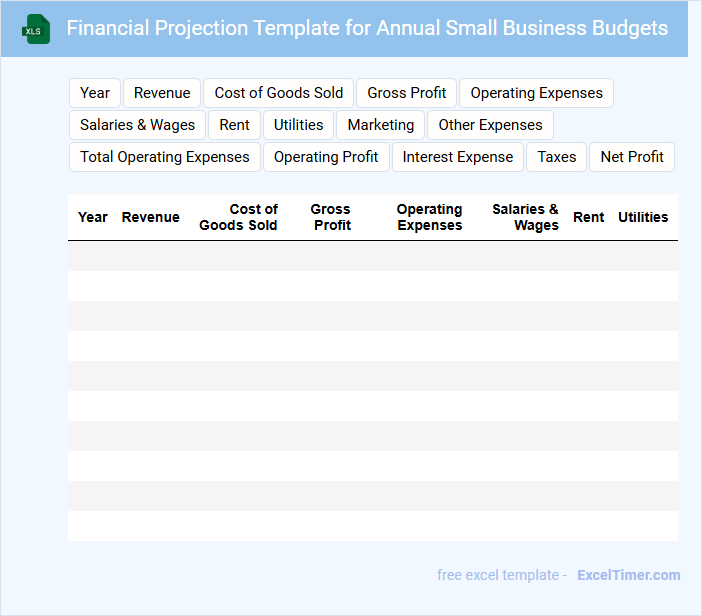Screen dimensions: 702x616
Task: Select the Revenue tag
Action: coord(162,93)
